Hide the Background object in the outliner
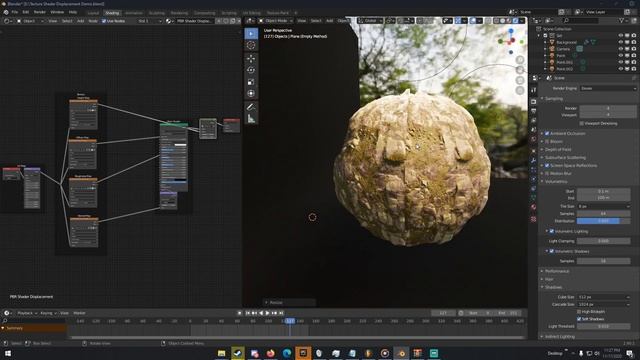Image resolution: width=640 pixels, height=360 pixels. point(620,42)
